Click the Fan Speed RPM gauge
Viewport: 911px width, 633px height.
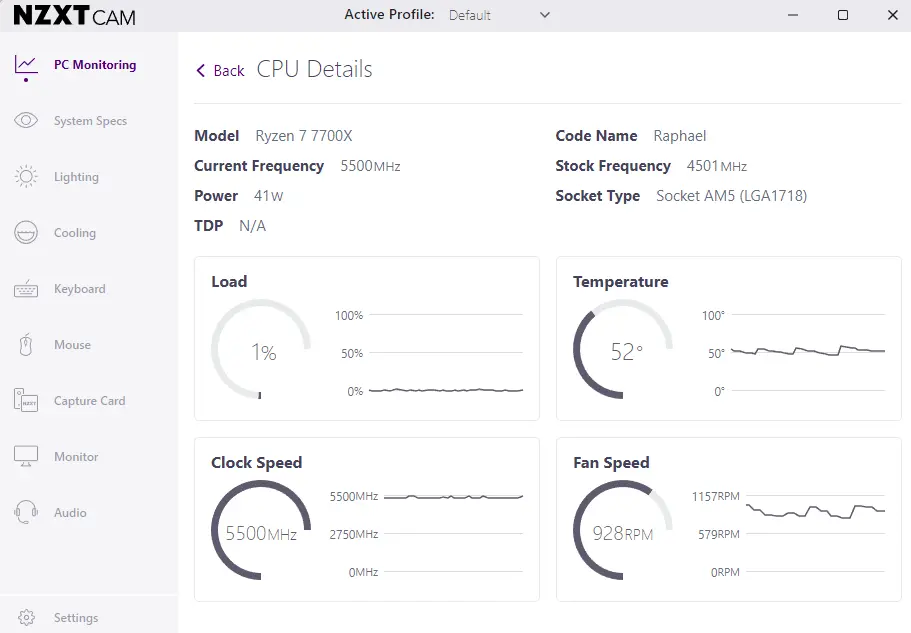point(623,530)
